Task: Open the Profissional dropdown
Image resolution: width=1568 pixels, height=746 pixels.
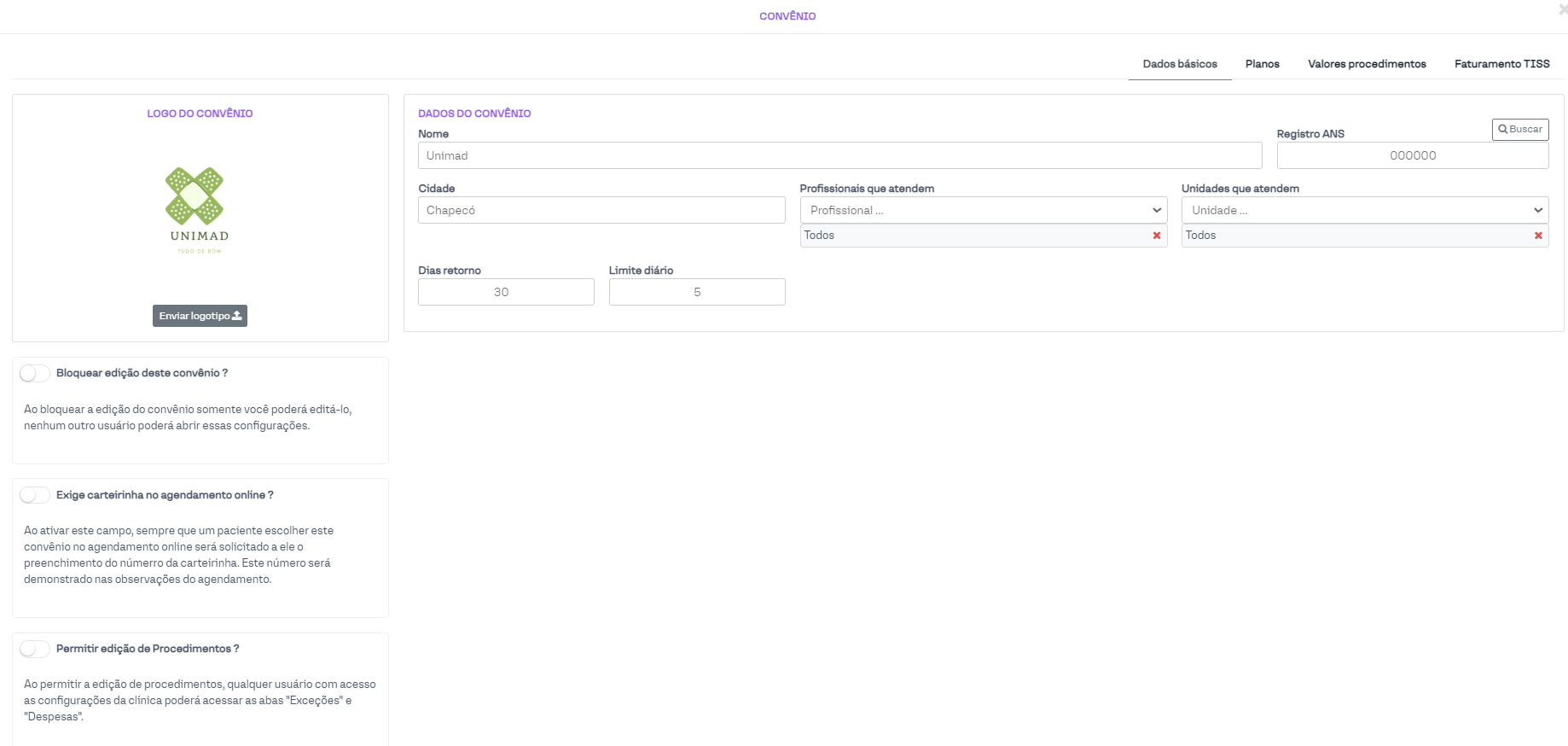Action: click(983, 210)
